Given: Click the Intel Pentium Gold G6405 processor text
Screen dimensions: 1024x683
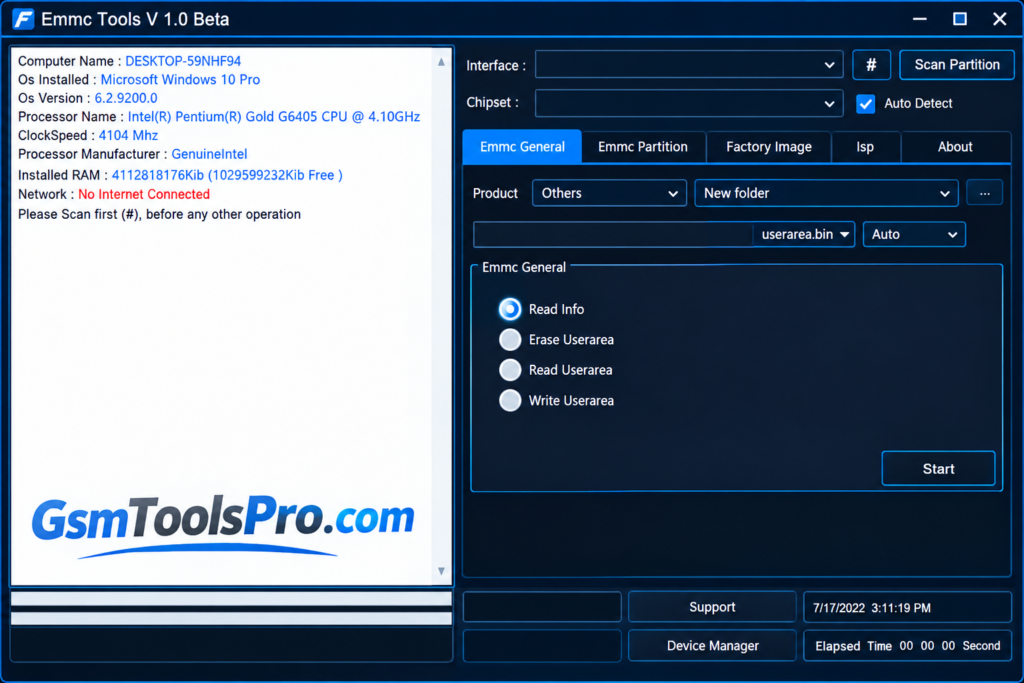Looking at the screenshot, I should [274, 117].
